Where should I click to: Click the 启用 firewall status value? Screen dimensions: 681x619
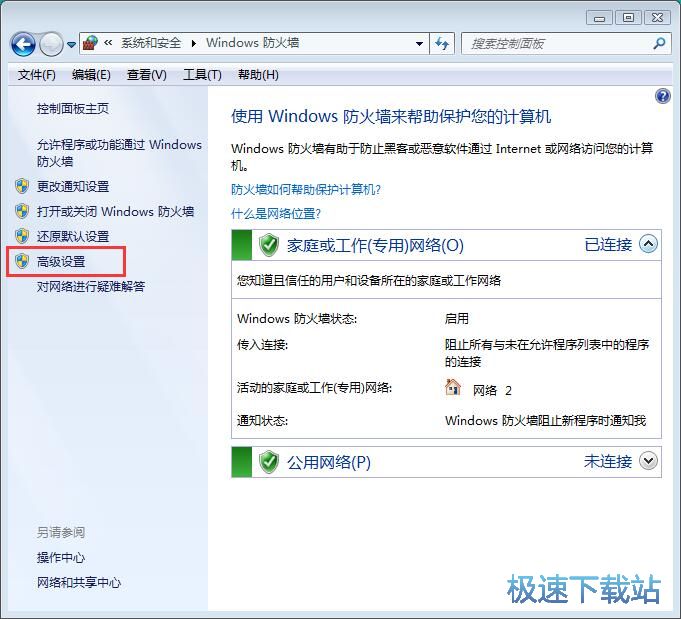(x=456, y=319)
